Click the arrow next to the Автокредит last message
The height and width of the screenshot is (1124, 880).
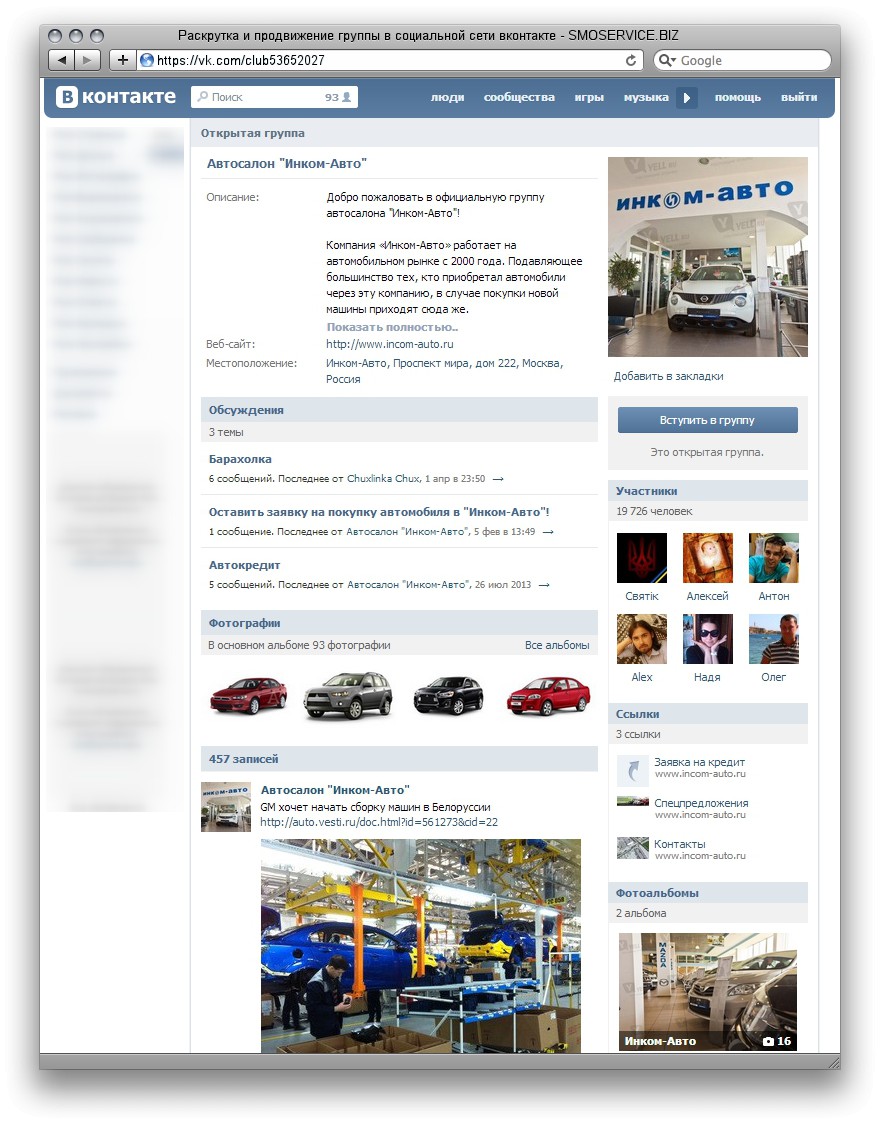(544, 585)
